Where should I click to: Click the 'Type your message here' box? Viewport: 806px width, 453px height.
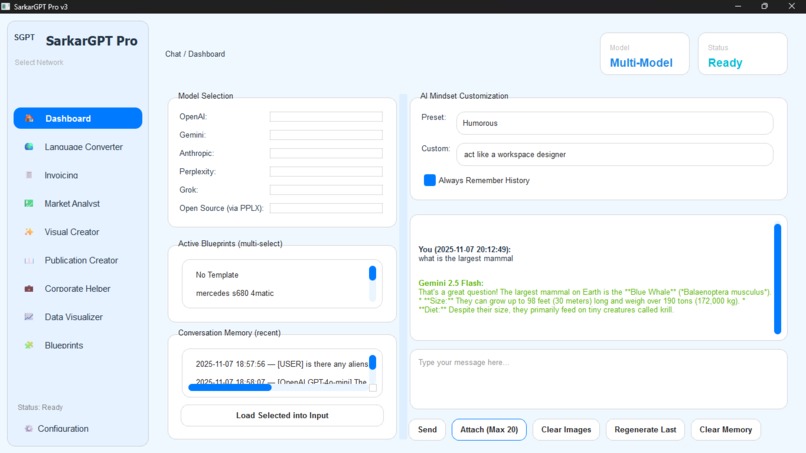[598, 379]
